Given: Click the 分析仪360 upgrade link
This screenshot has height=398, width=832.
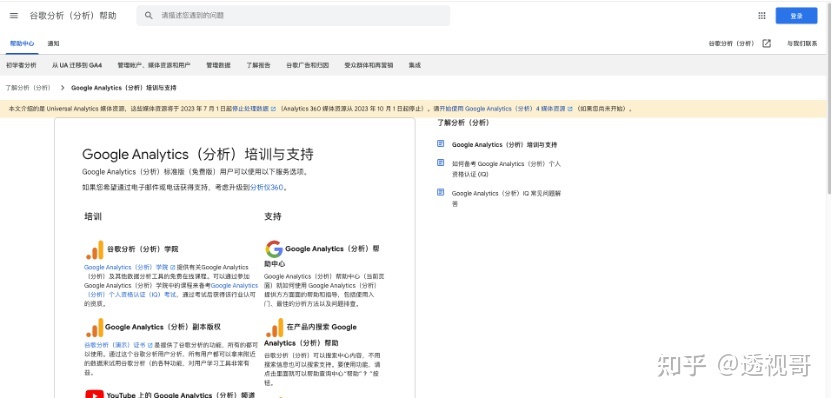Looking at the screenshot, I should click(x=267, y=187).
